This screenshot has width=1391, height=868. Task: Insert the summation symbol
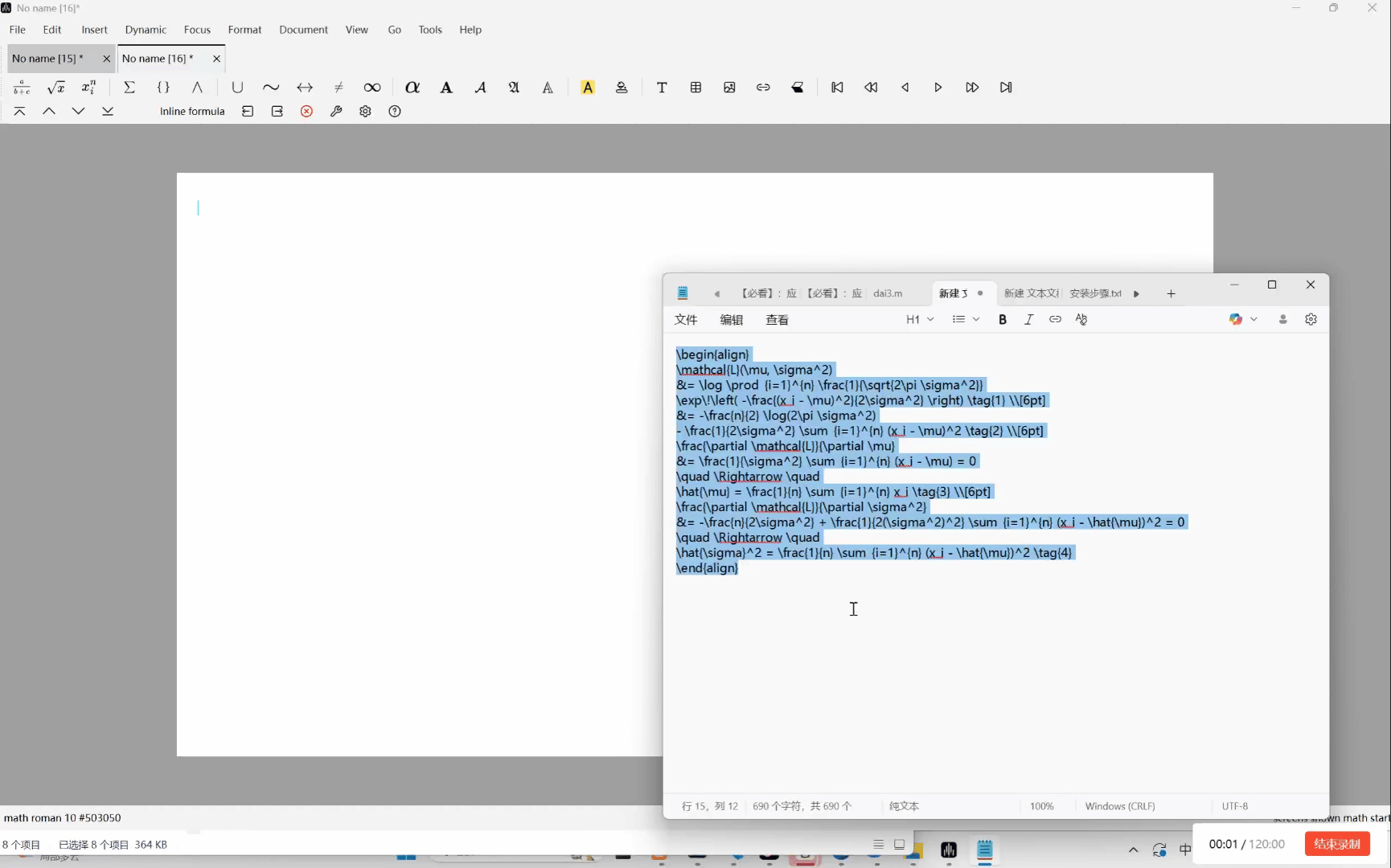pos(129,88)
